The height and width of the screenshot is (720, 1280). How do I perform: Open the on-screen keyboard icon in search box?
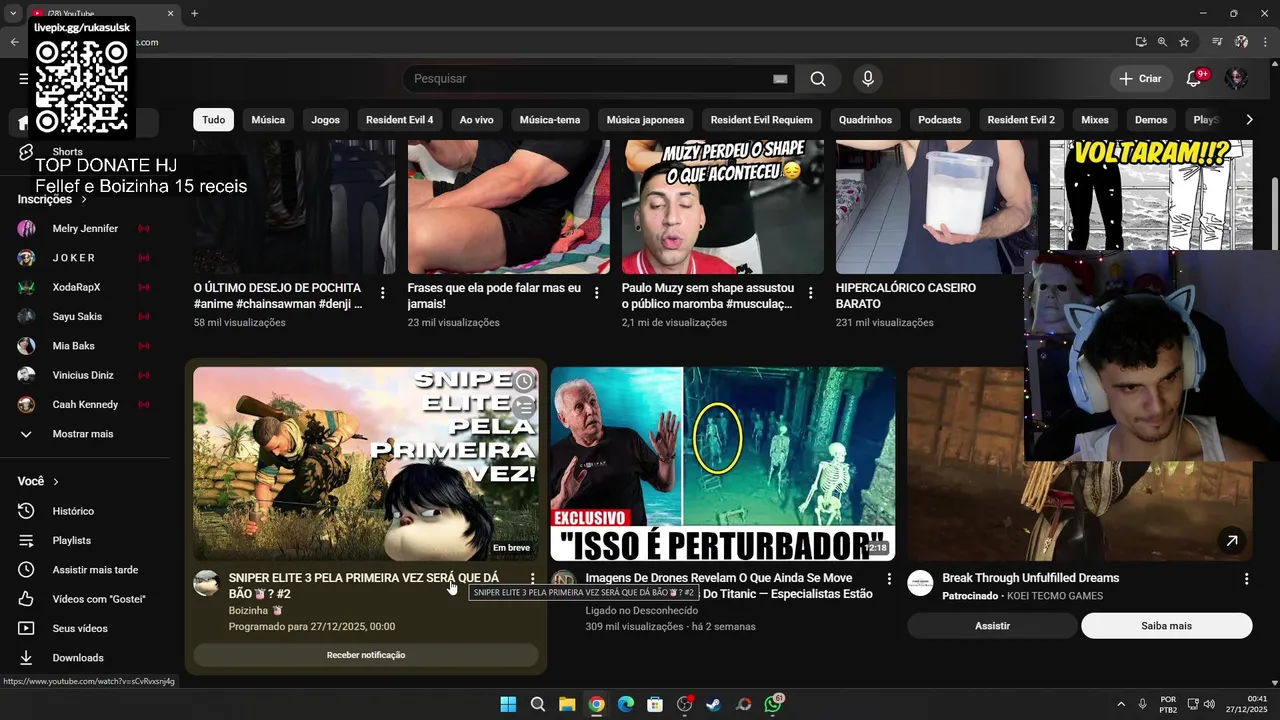click(780, 79)
